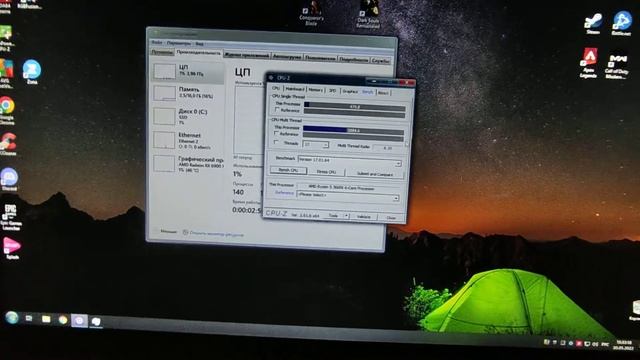Select the Ethernet item in Task Manager sidebar
This screenshot has height=360, width=640.
click(188, 140)
